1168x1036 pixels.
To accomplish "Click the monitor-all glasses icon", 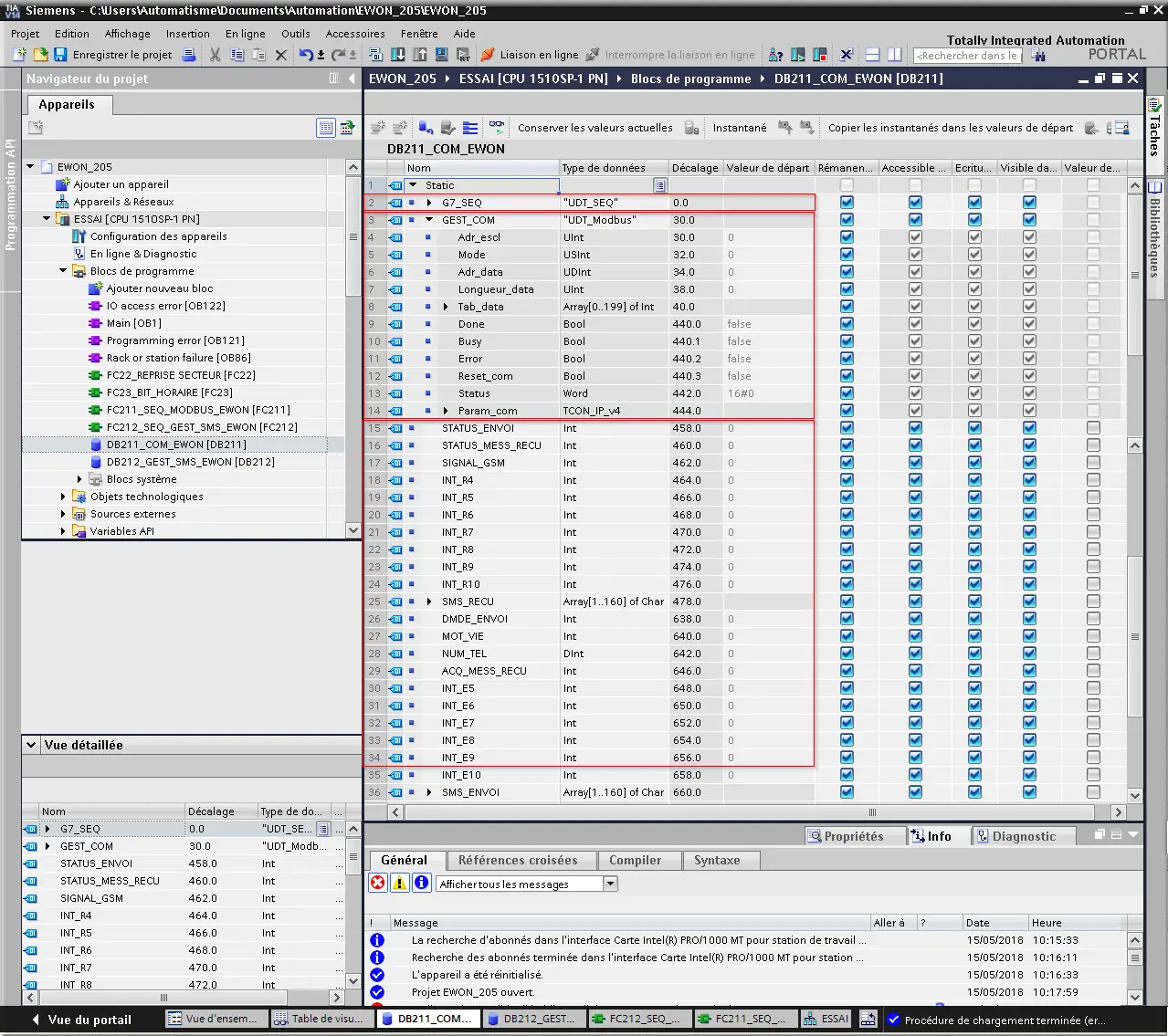I will point(497,128).
